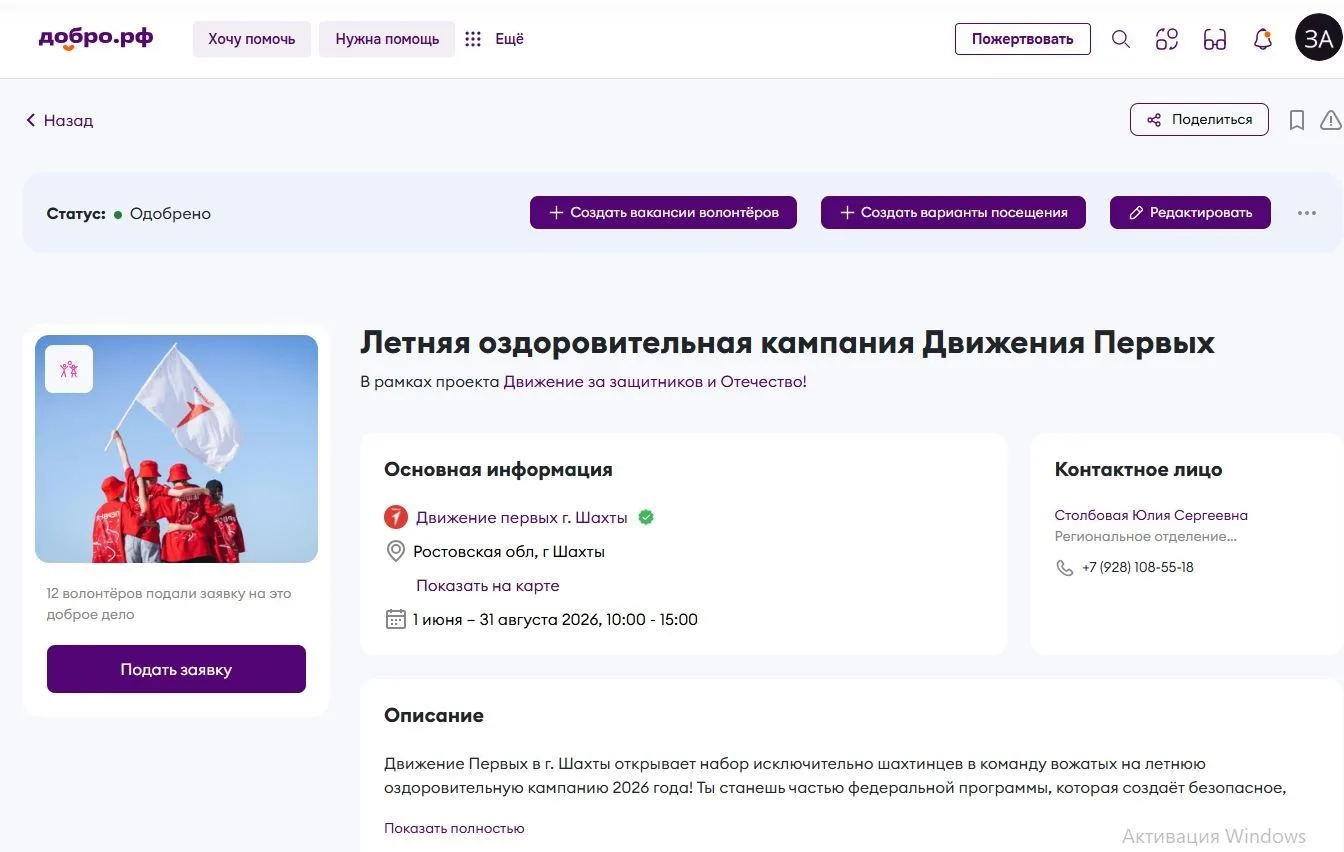
Task: Click the Пожертвовать button
Action: tap(1022, 39)
